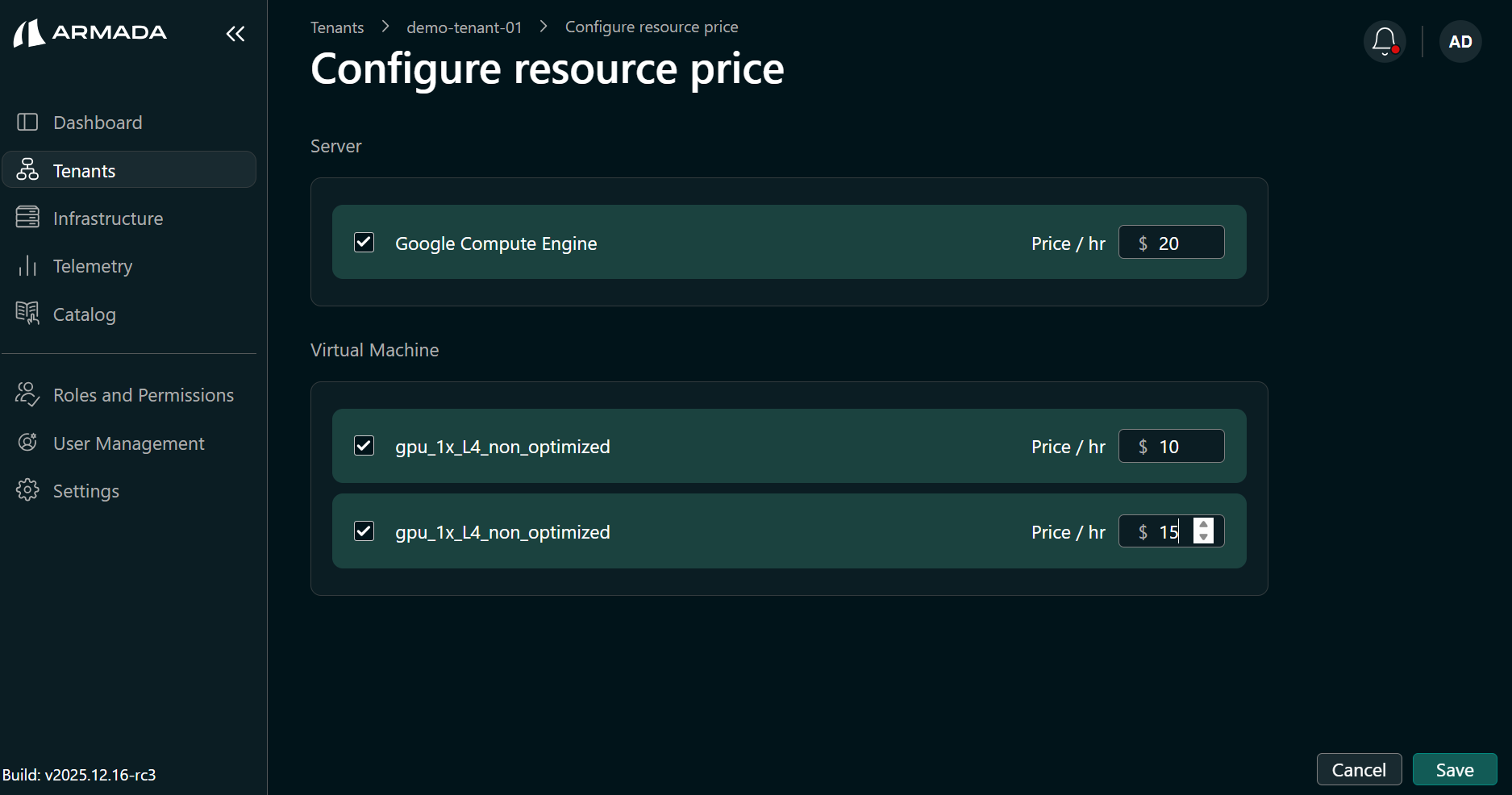Screen dimensions: 1512x795
Task: Navigate to Tenants via the breadcrumb
Action: pyautogui.click(x=336, y=27)
